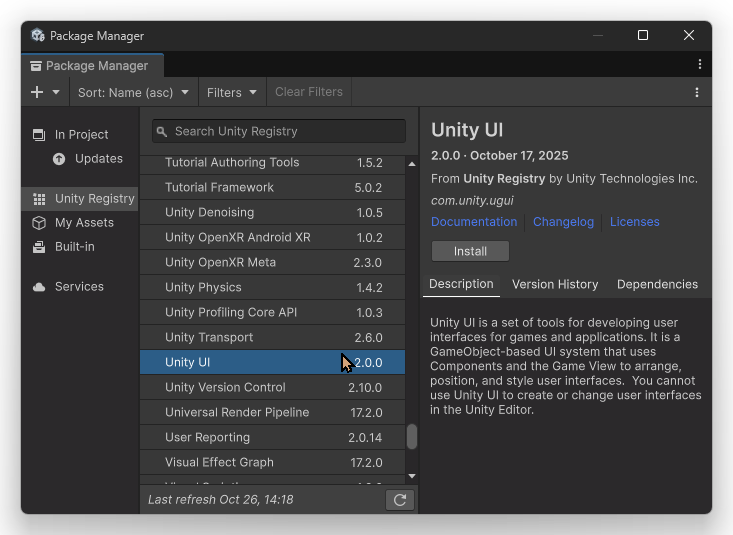Image resolution: width=733 pixels, height=535 pixels.
Task: Click the refresh package list icon
Action: 399,500
